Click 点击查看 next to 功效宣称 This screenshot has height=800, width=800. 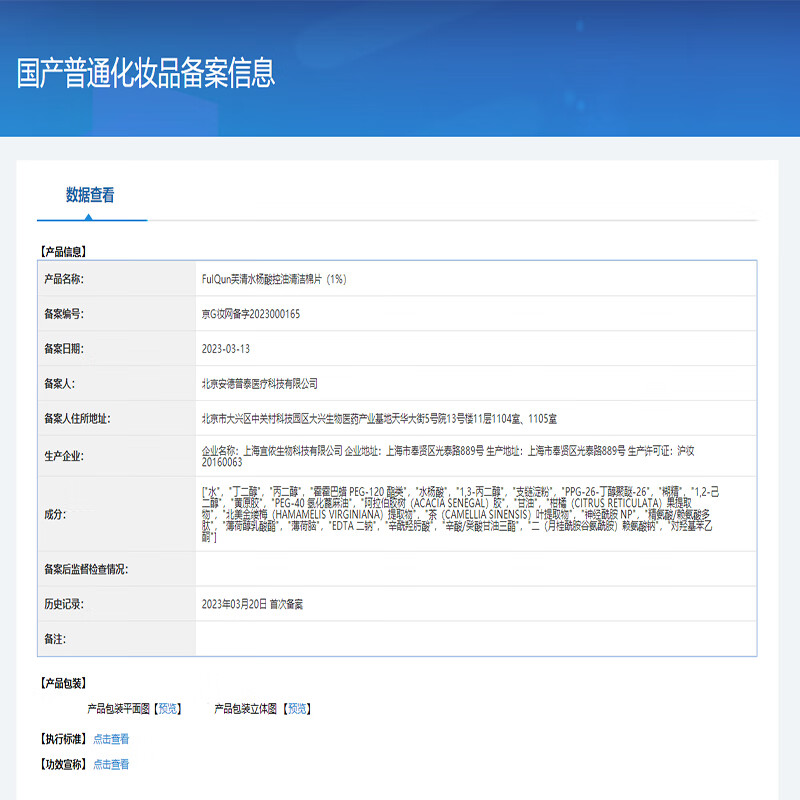[111, 764]
